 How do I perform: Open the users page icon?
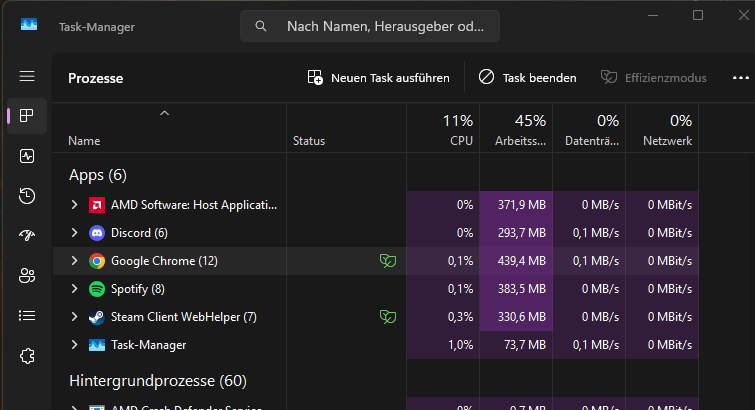pyautogui.click(x=27, y=275)
